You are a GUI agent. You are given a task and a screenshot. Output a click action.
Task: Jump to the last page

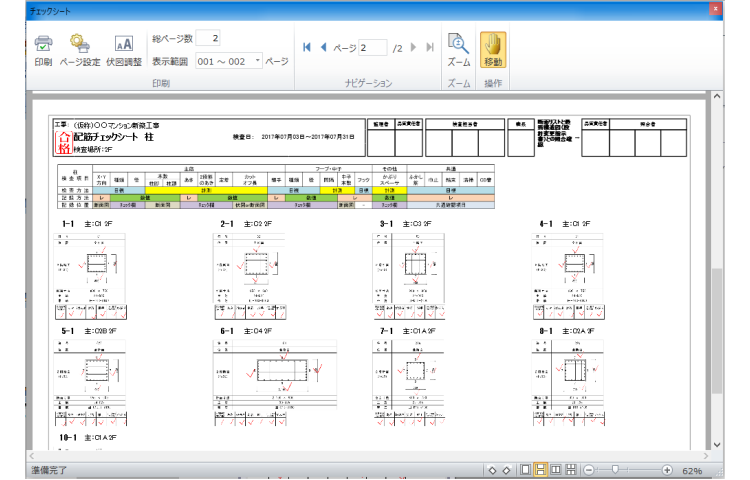click(430, 47)
